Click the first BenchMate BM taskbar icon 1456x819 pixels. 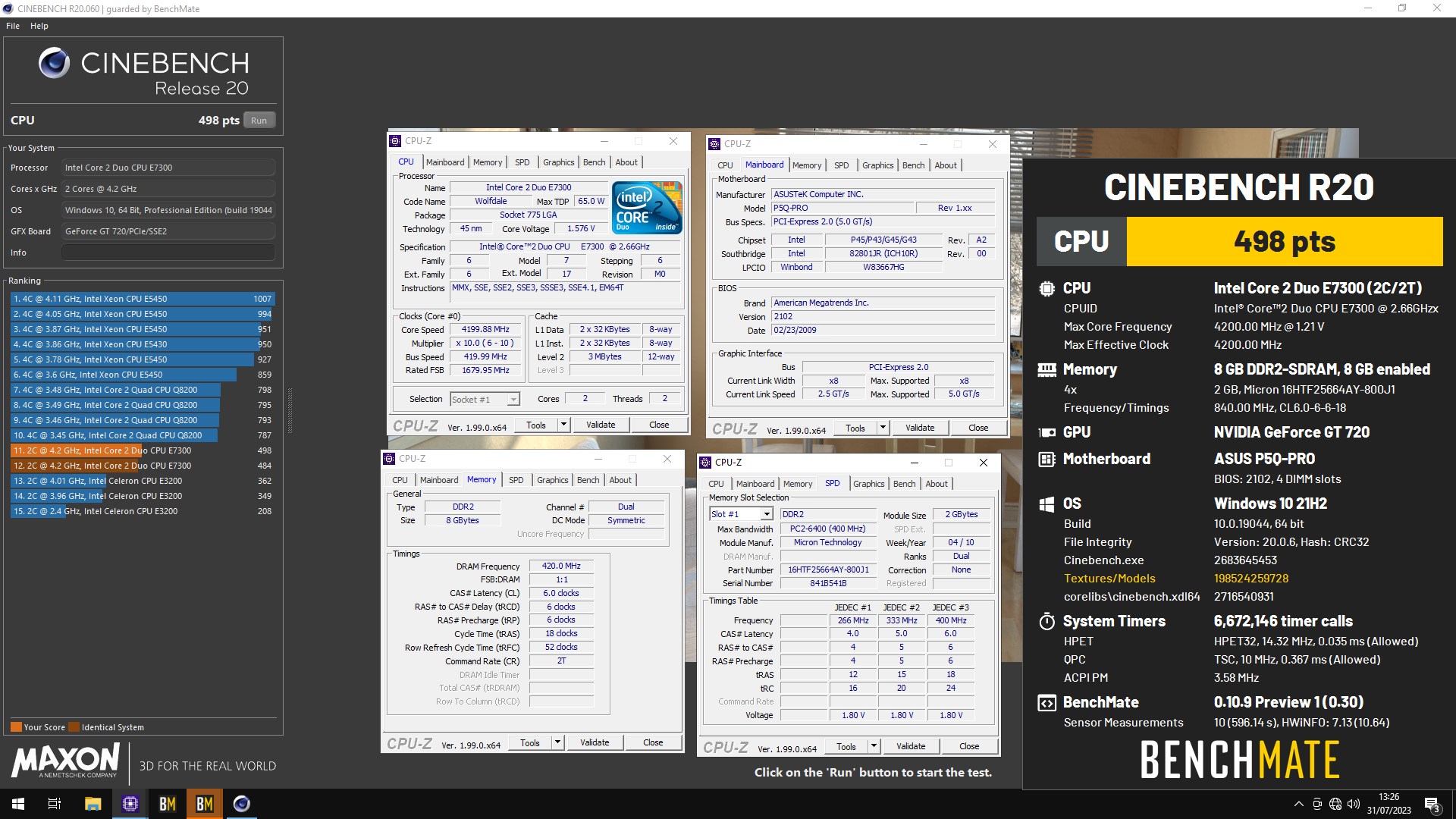[x=167, y=804]
